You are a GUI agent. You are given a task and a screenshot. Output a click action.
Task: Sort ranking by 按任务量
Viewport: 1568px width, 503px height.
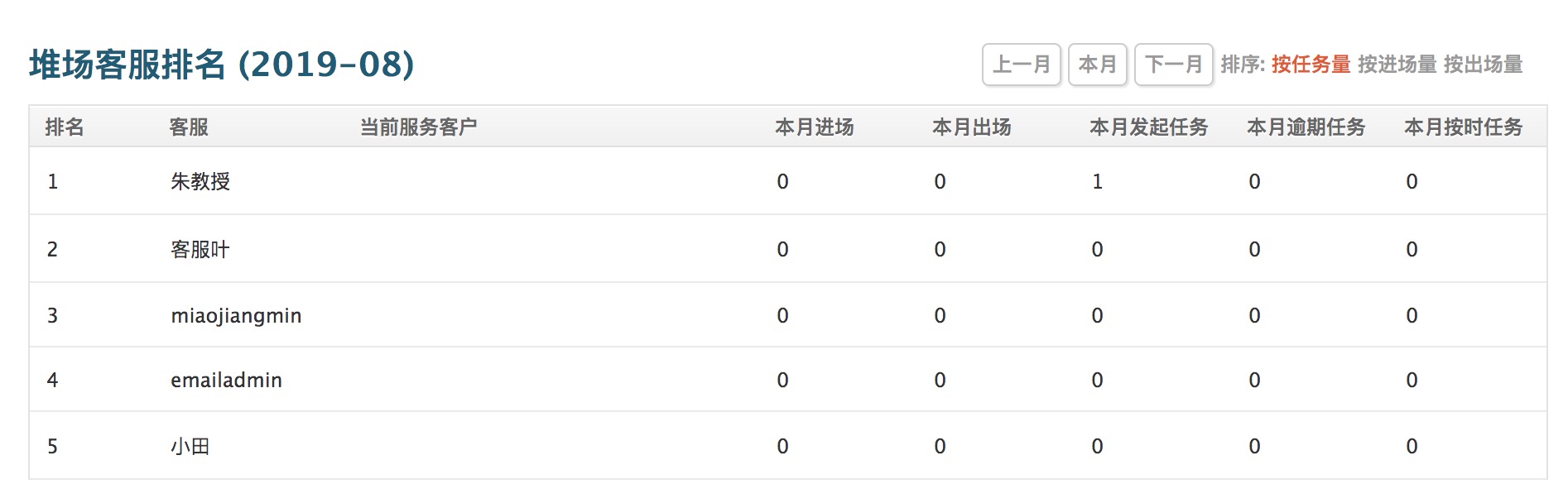click(1311, 65)
